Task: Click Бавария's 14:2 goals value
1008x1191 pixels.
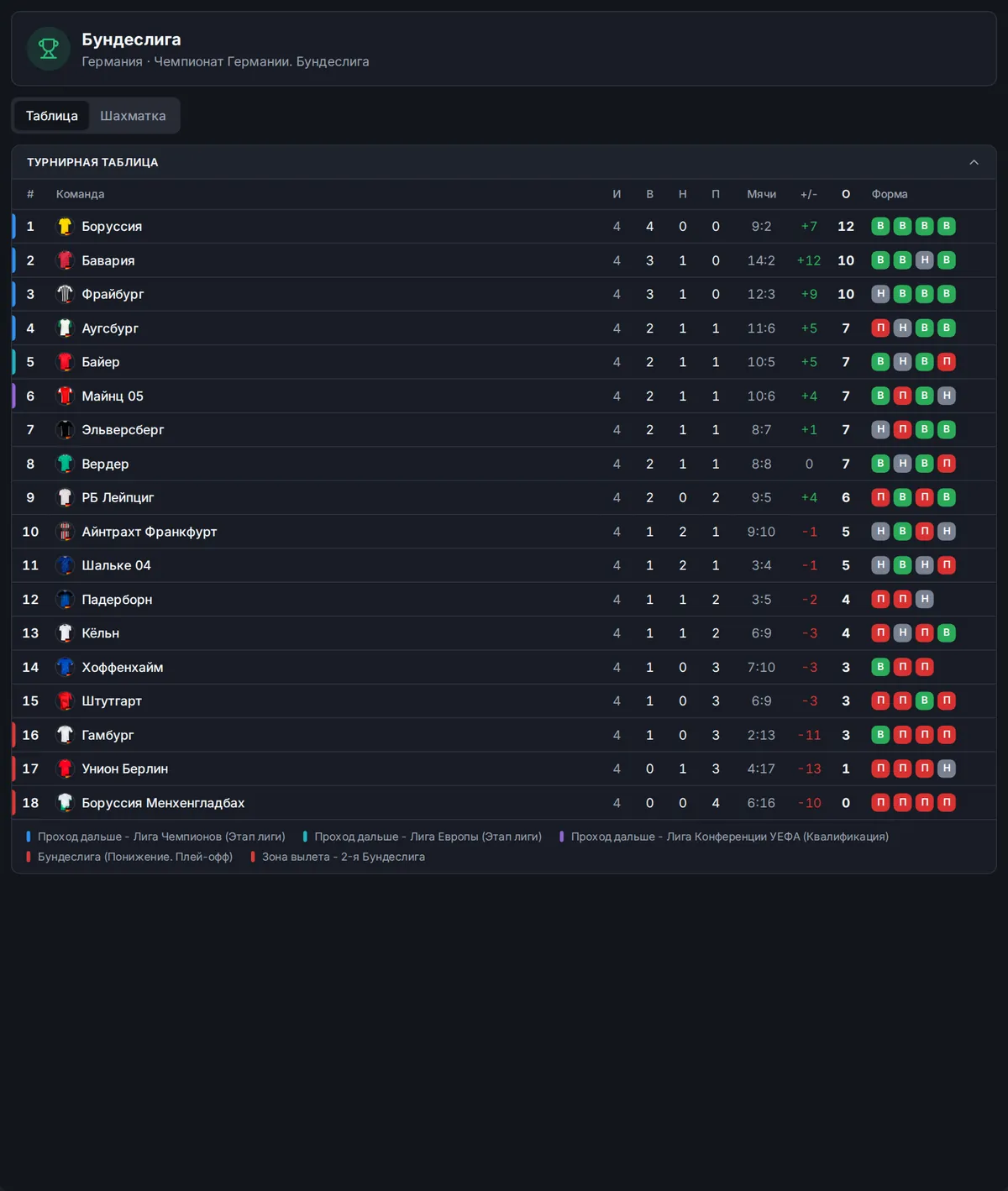Action: [762, 260]
